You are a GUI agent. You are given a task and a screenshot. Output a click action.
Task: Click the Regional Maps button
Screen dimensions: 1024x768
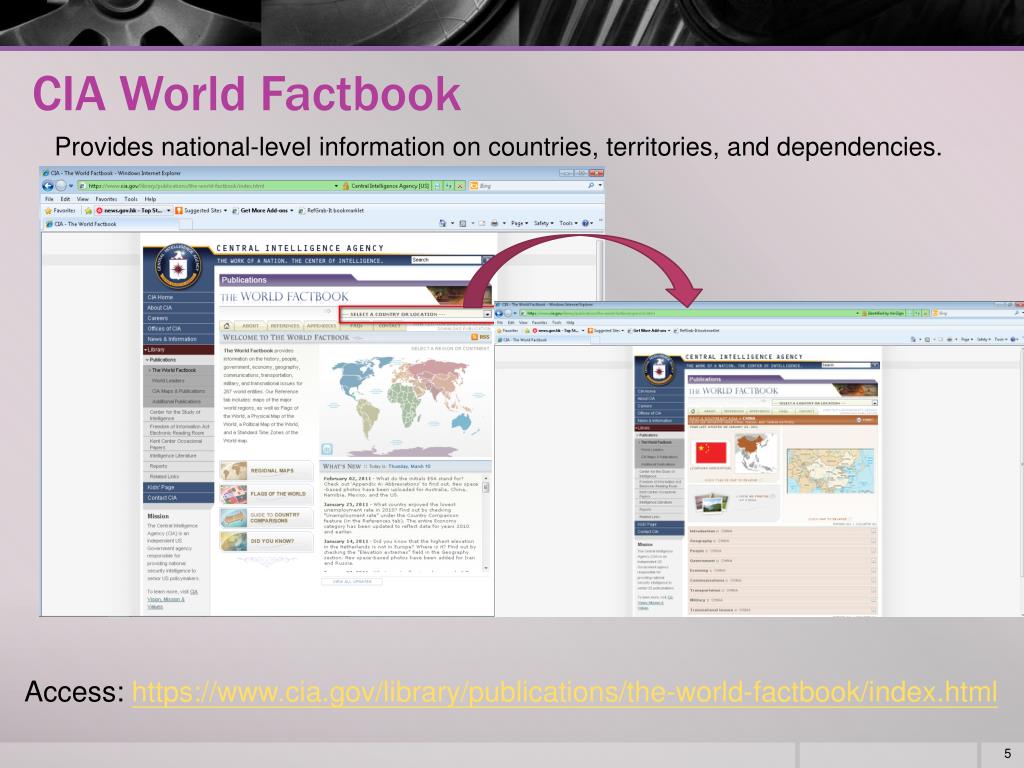tap(266, 470)
